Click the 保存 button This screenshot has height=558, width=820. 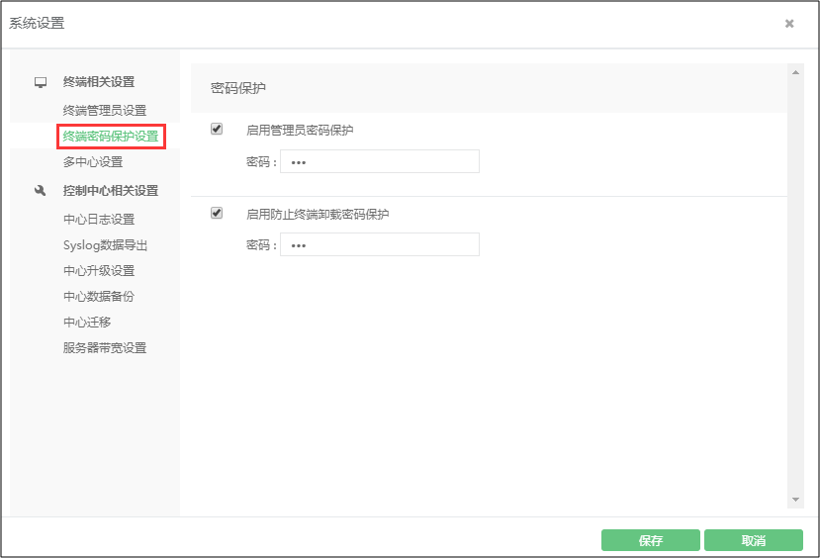(x=650, y=540)
